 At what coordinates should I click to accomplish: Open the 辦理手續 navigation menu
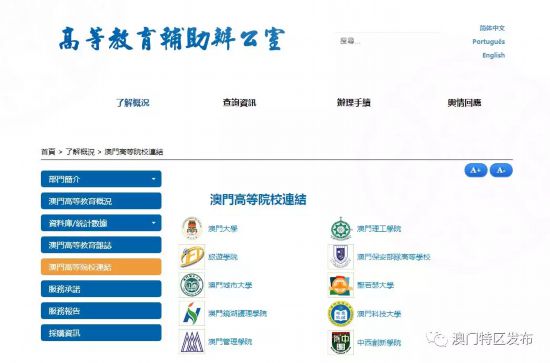point(354,103)
